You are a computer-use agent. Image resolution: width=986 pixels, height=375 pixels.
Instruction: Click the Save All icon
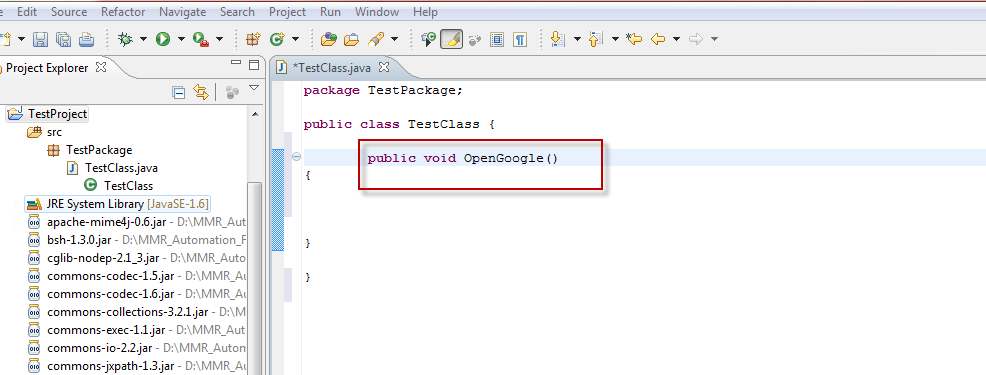[x=64, y=40]
